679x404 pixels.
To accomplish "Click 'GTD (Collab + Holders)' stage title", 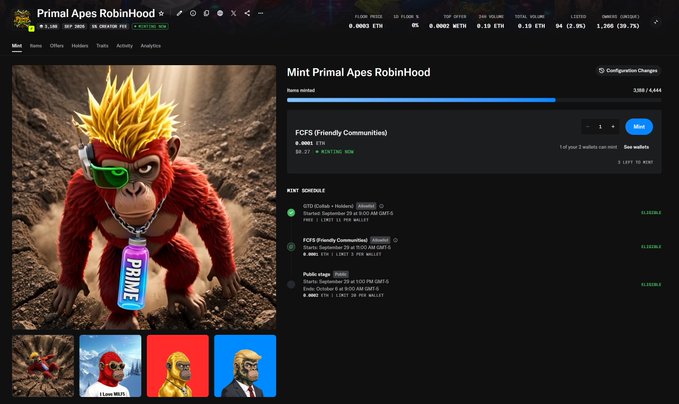I will (328, 206).
